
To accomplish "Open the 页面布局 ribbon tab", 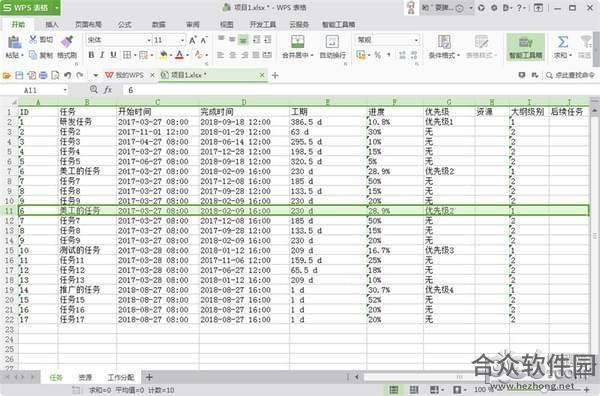I will point(88,24).
